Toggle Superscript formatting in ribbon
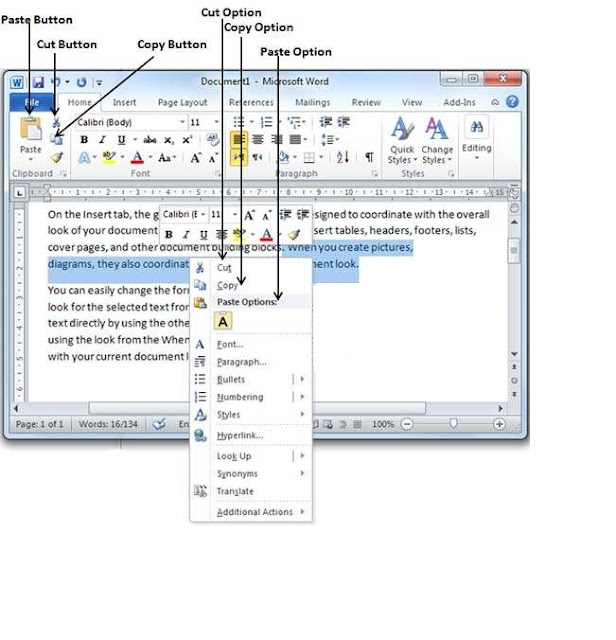The height and width of the screenshot is (640, 616). click(187, 140)
